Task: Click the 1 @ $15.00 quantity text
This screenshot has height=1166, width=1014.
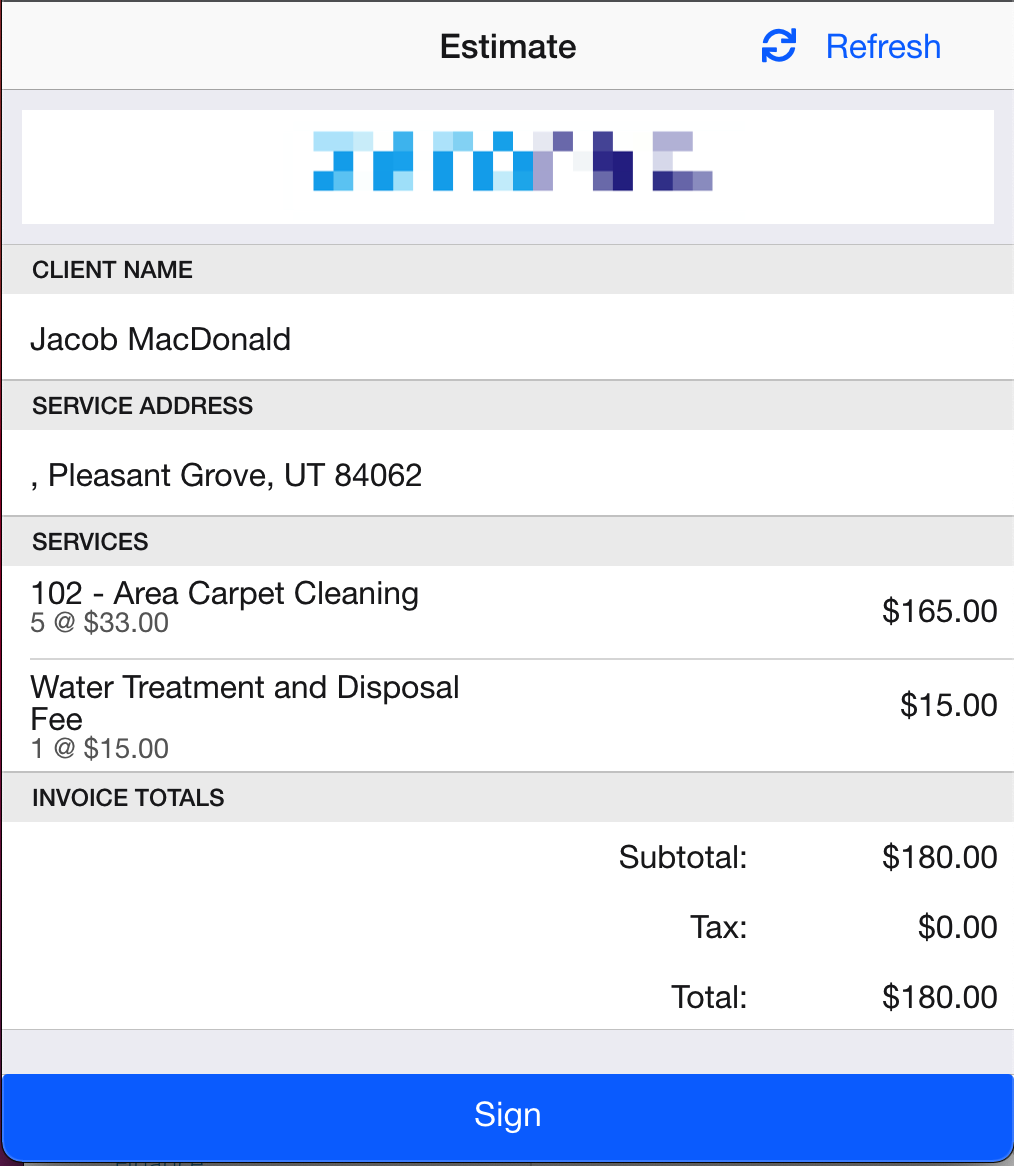Action: [x=100, y=749]
